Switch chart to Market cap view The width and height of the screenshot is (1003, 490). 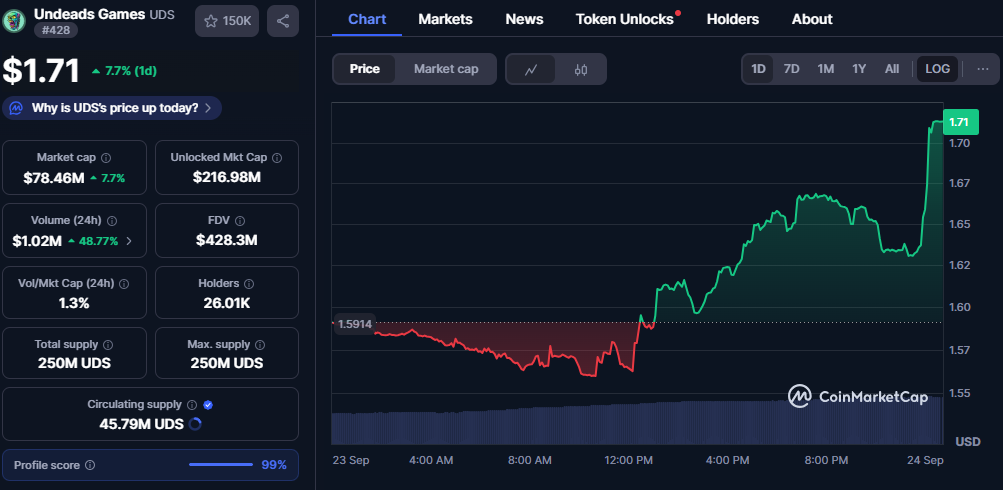[446, 69]
